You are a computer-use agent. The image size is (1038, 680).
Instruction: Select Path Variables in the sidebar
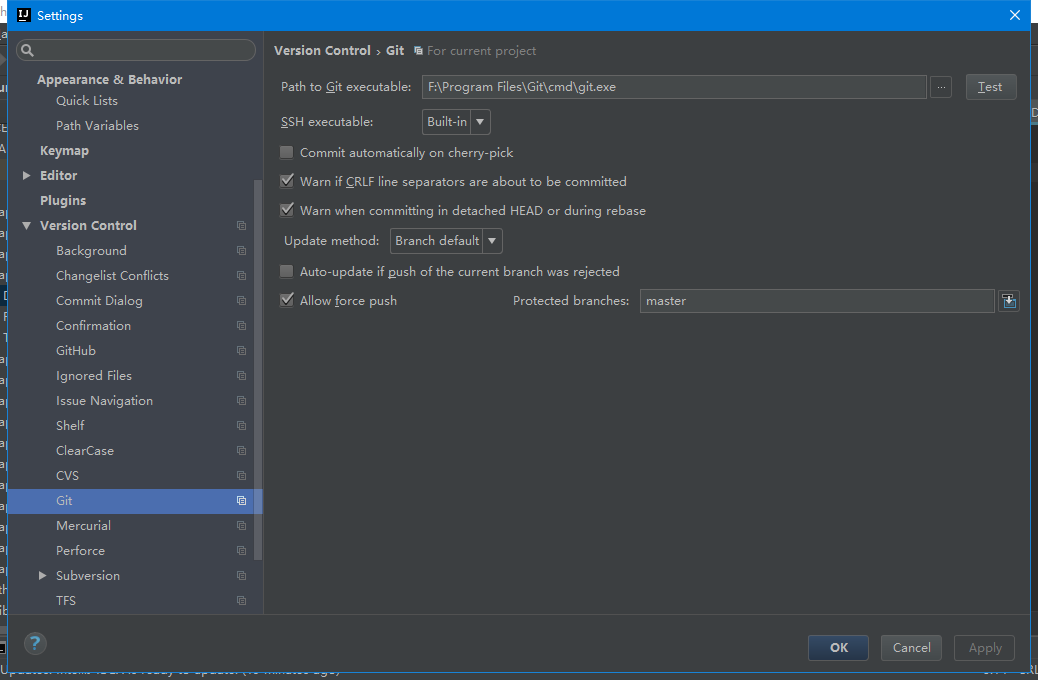point(97,126)
